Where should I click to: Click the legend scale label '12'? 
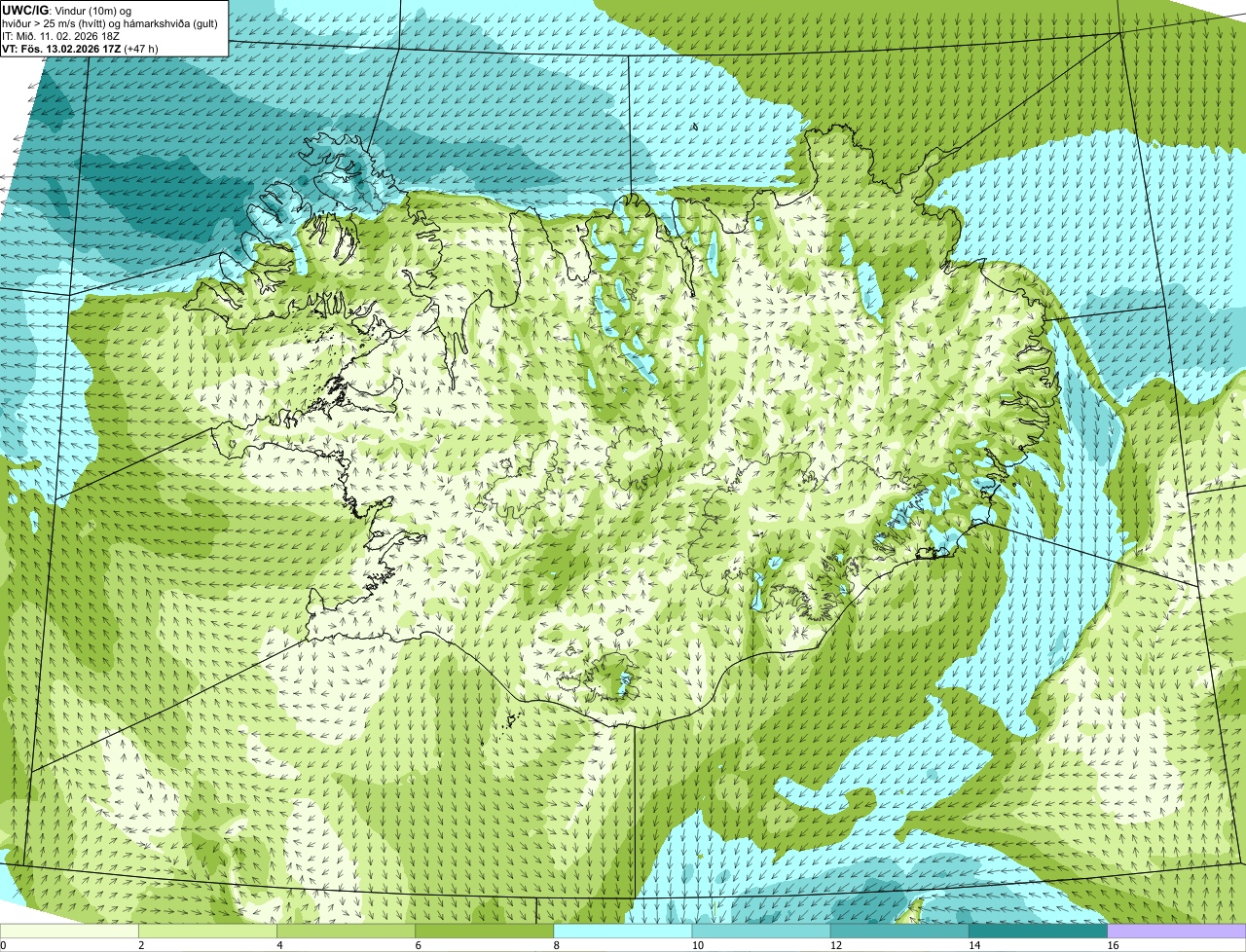tap(836, 945)
